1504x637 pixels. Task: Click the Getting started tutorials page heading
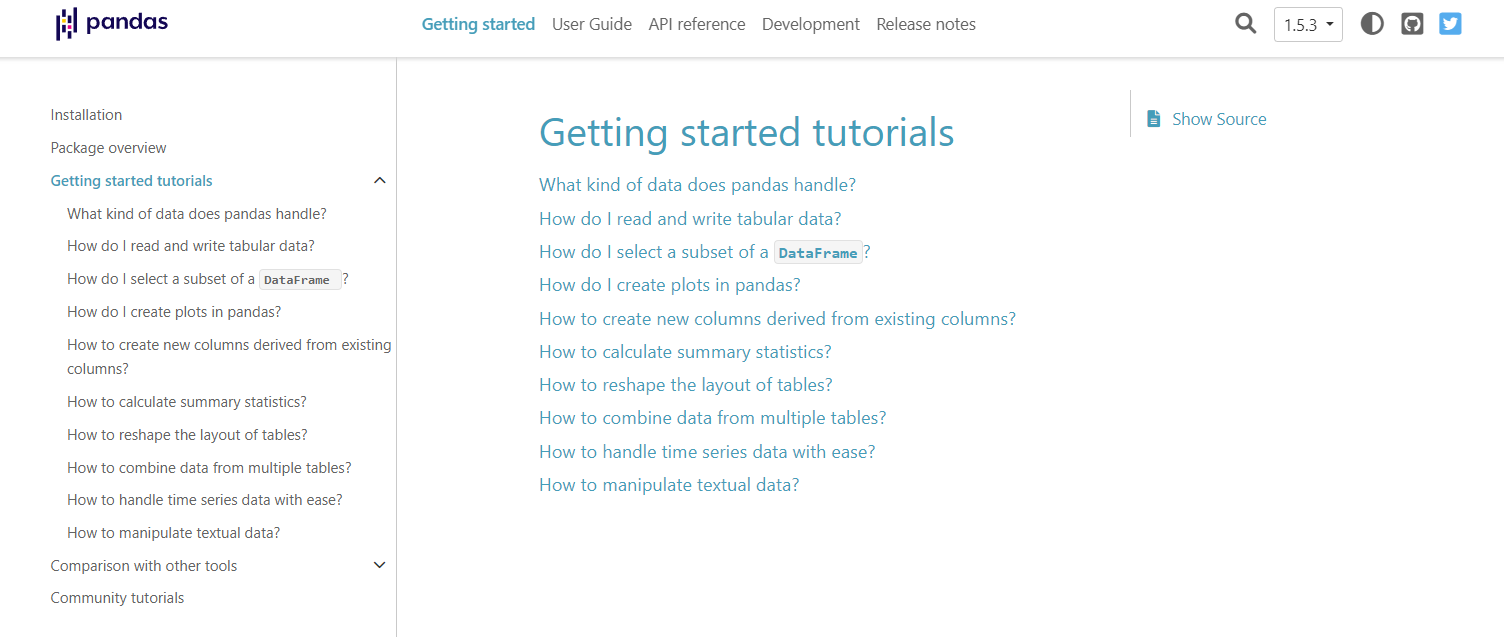(747, 133)
